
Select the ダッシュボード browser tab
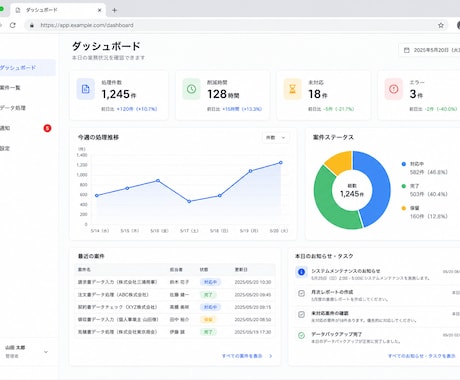coord(58,10)
